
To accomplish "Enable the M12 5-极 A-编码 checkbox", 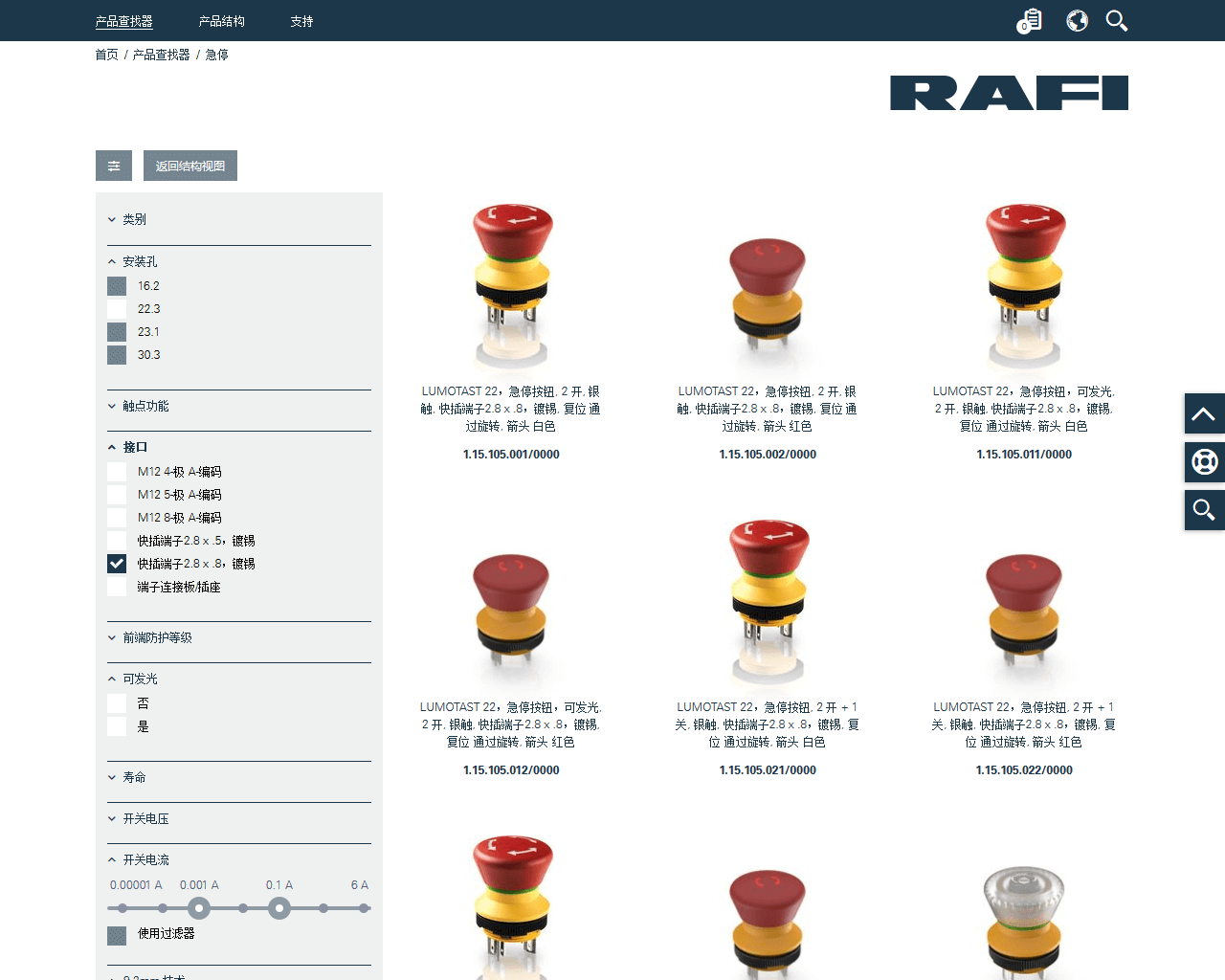I will (x=117, y=495).
